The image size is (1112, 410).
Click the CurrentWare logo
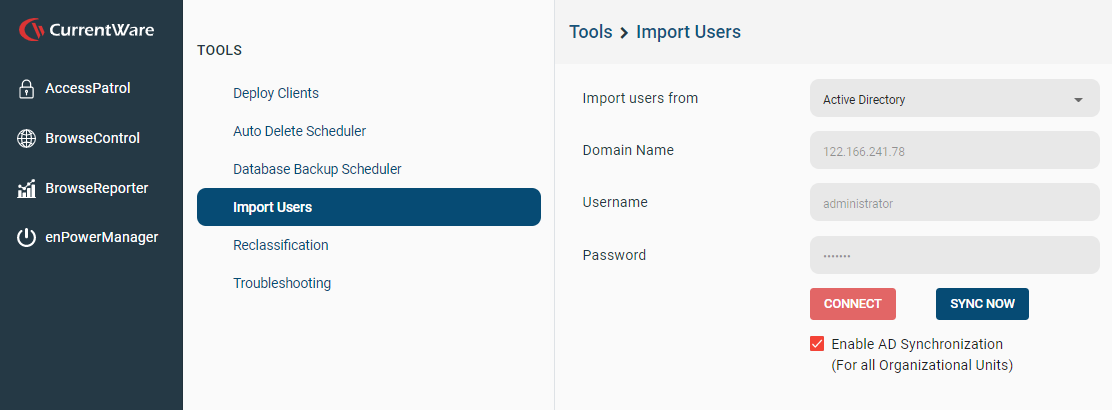87,30
